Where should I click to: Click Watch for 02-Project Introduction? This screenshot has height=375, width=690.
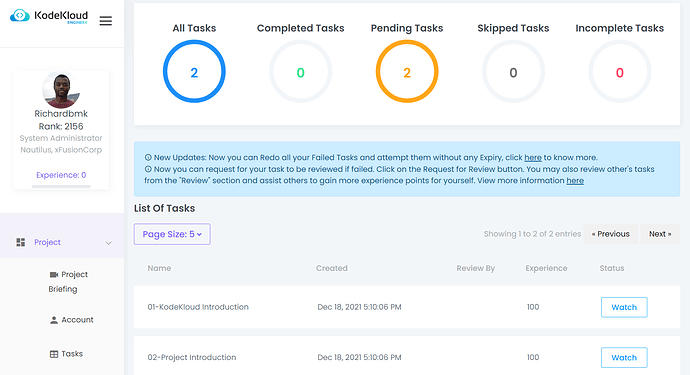(624, 357)
